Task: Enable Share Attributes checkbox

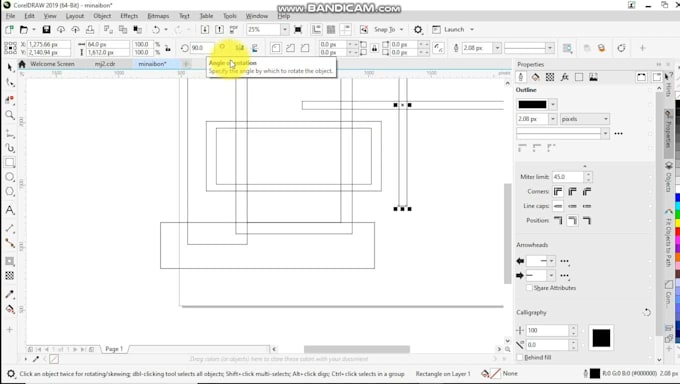Action: tap(529, 288)
